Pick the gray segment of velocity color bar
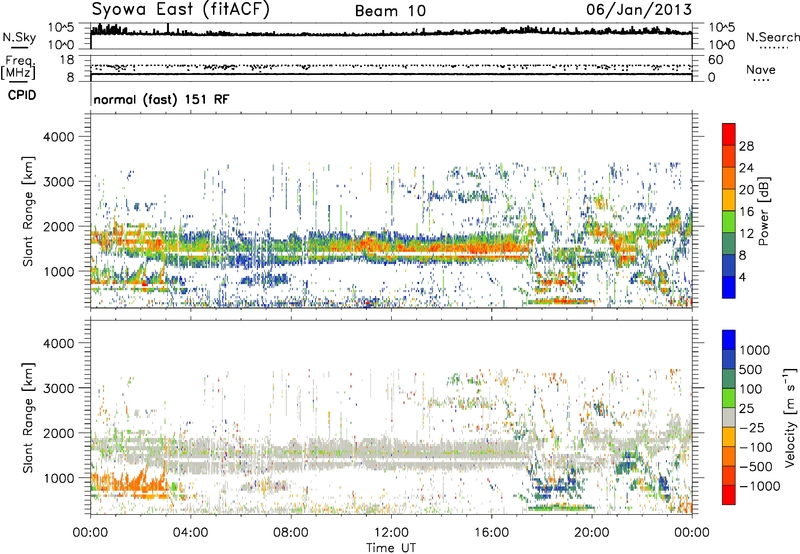 [729, 418]
